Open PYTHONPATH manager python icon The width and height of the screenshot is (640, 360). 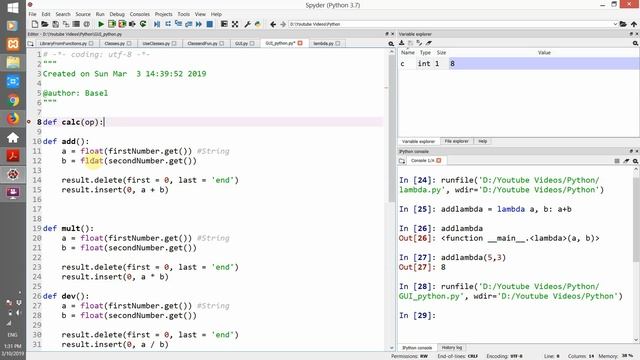(x=258, y=24)
